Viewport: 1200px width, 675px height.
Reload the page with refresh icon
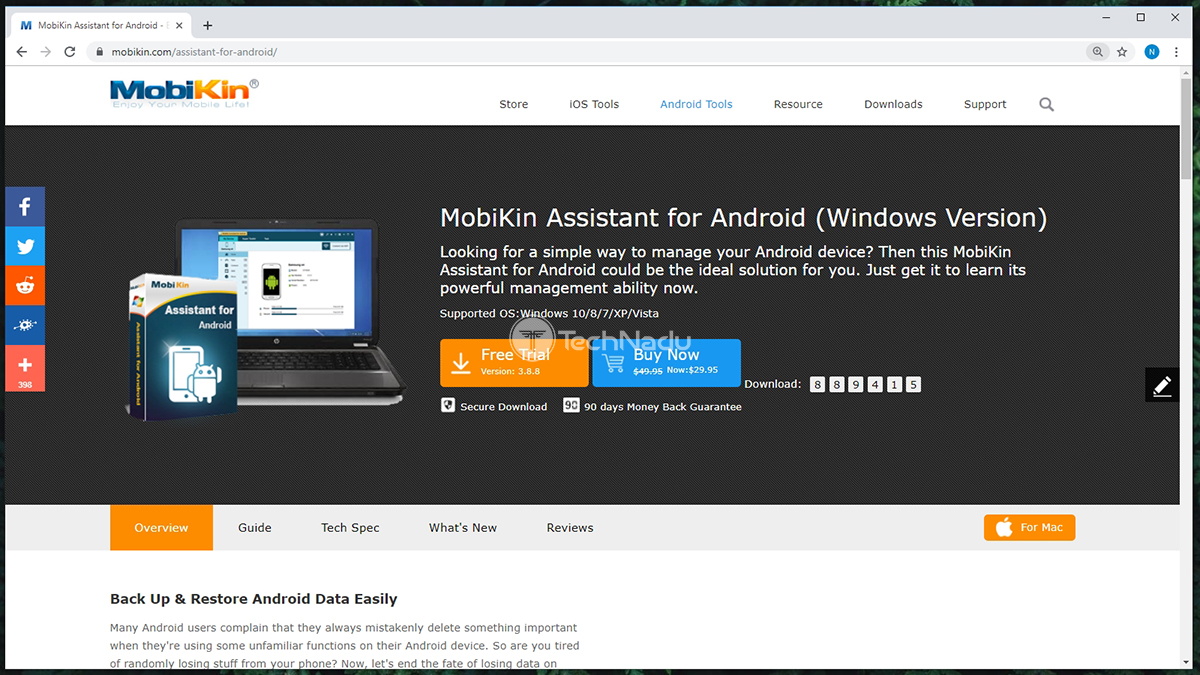[70, 52]
